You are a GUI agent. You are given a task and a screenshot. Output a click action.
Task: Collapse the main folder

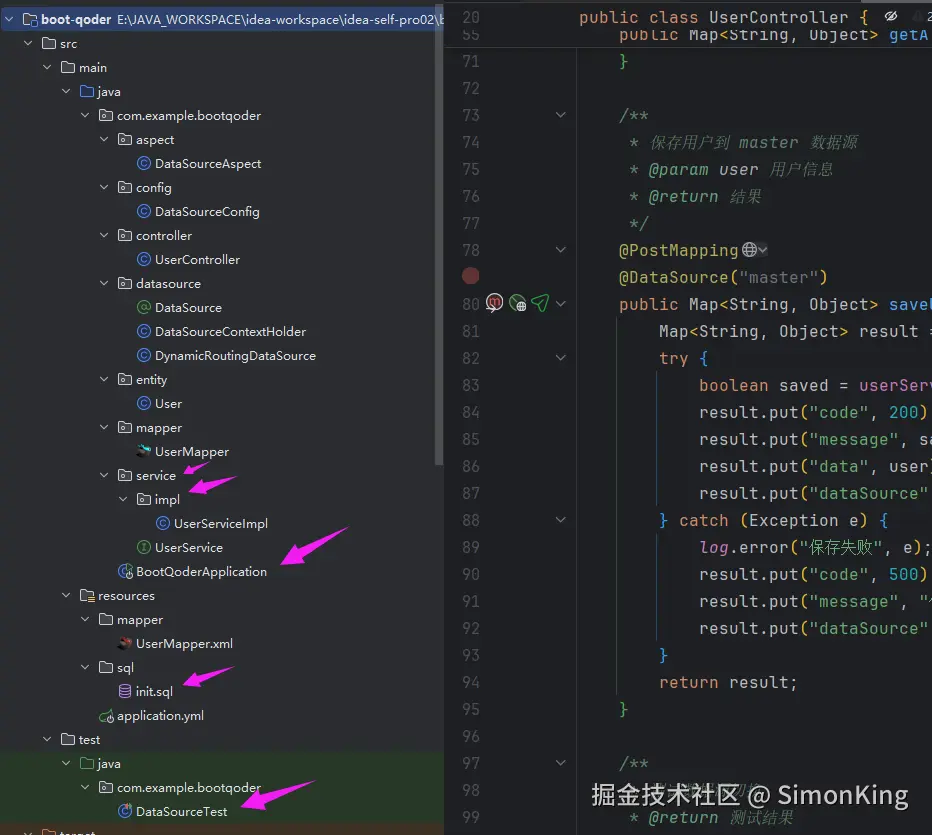pyautogui.click(x=47, y=68)
